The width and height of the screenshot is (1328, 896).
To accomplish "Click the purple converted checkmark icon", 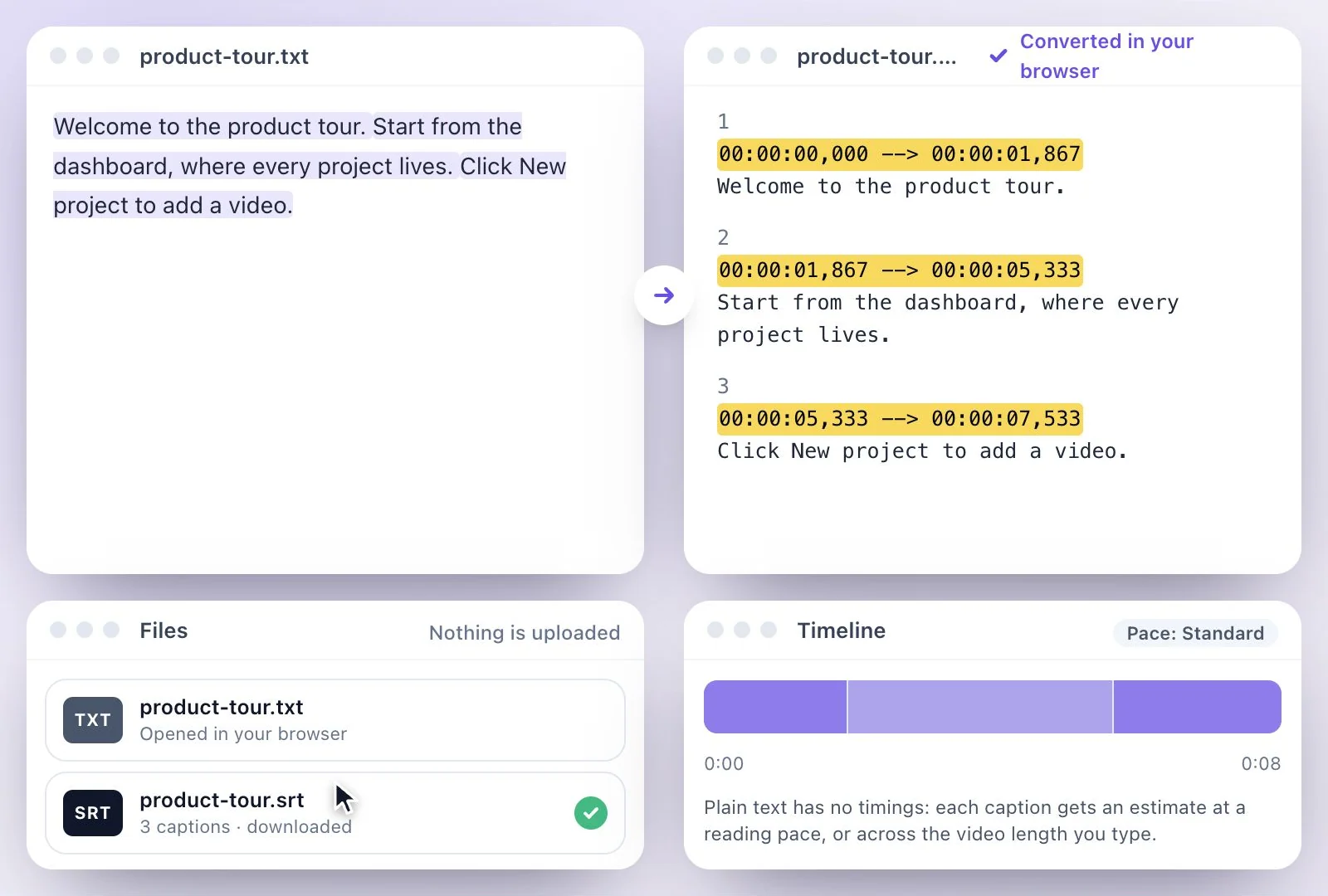I will click(x=998, y=56).
